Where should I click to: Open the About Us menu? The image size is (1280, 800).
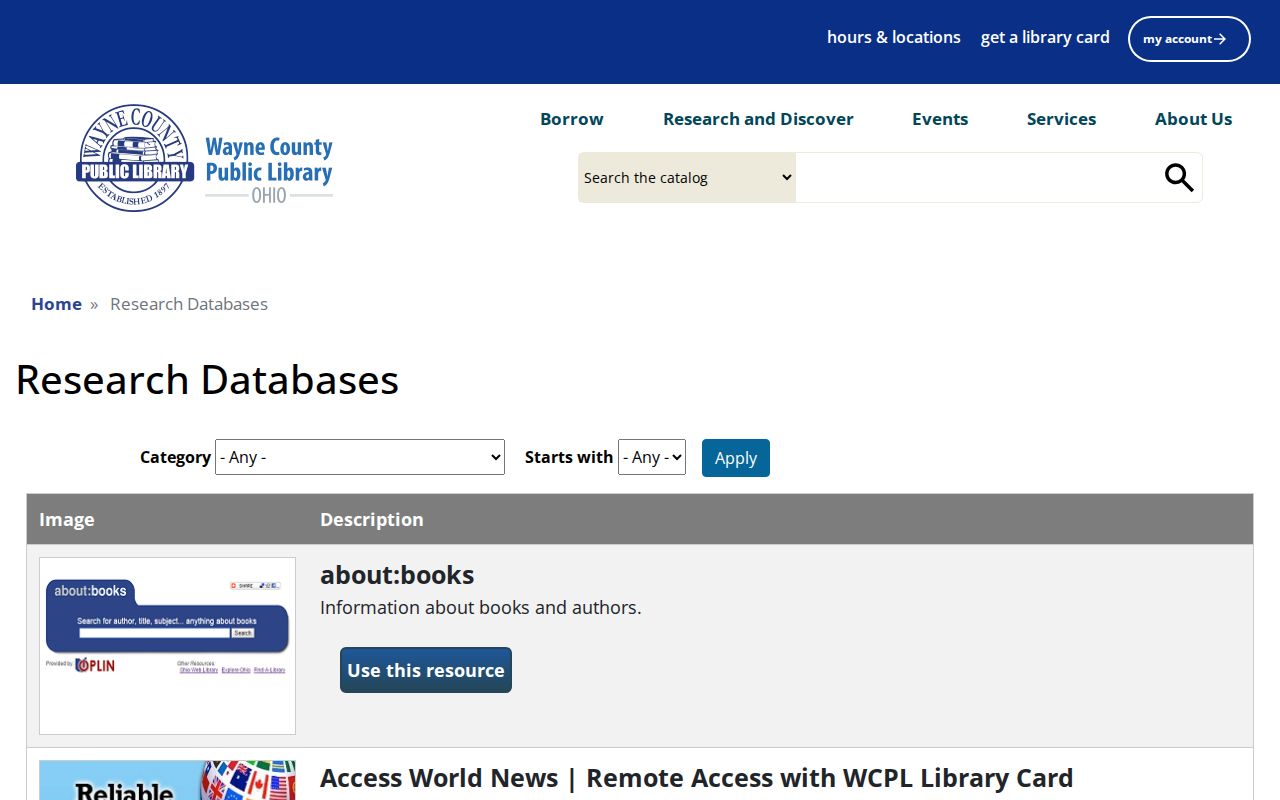[1193, 119]
